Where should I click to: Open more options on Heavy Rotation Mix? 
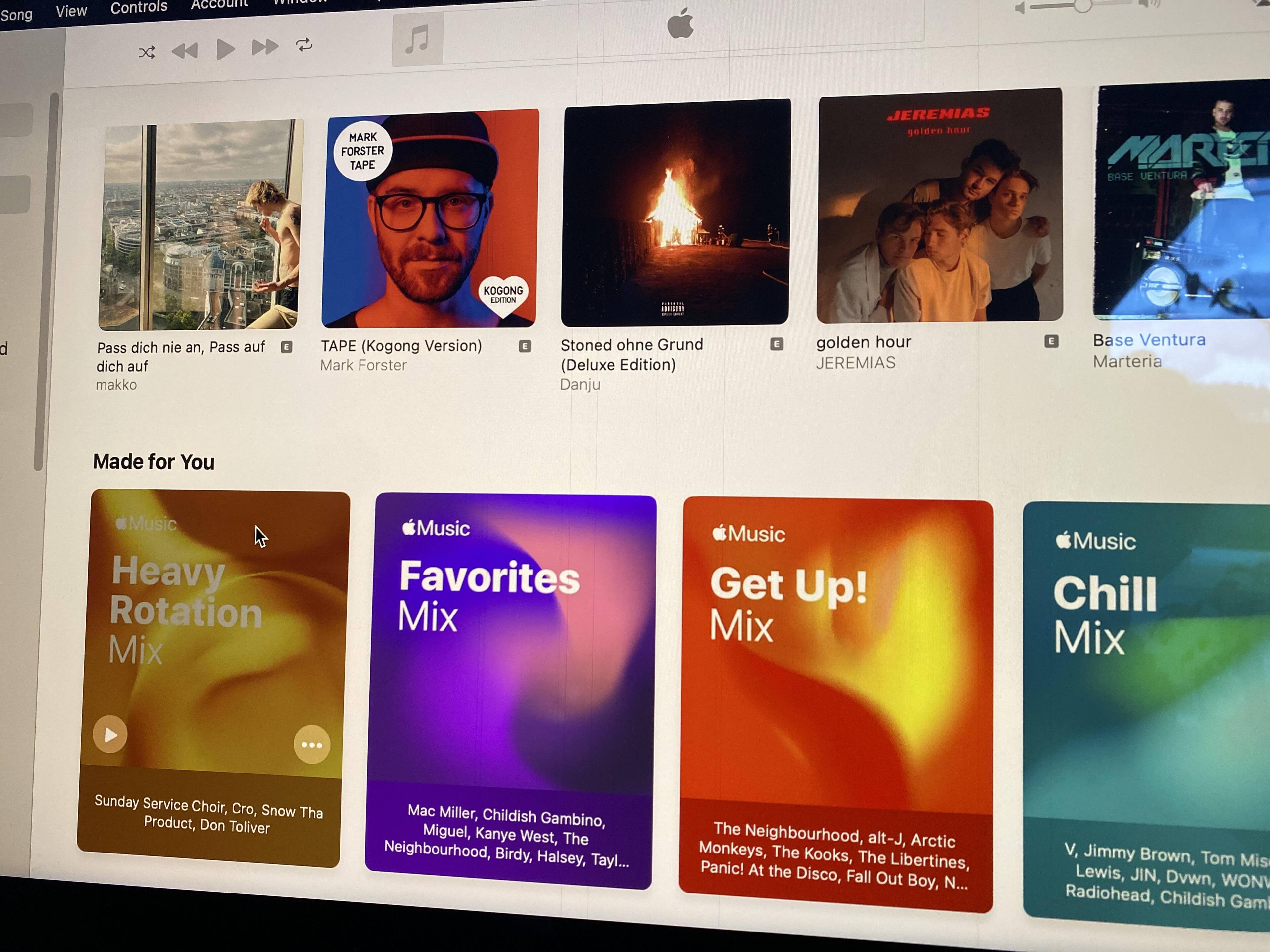click(312, 744)
